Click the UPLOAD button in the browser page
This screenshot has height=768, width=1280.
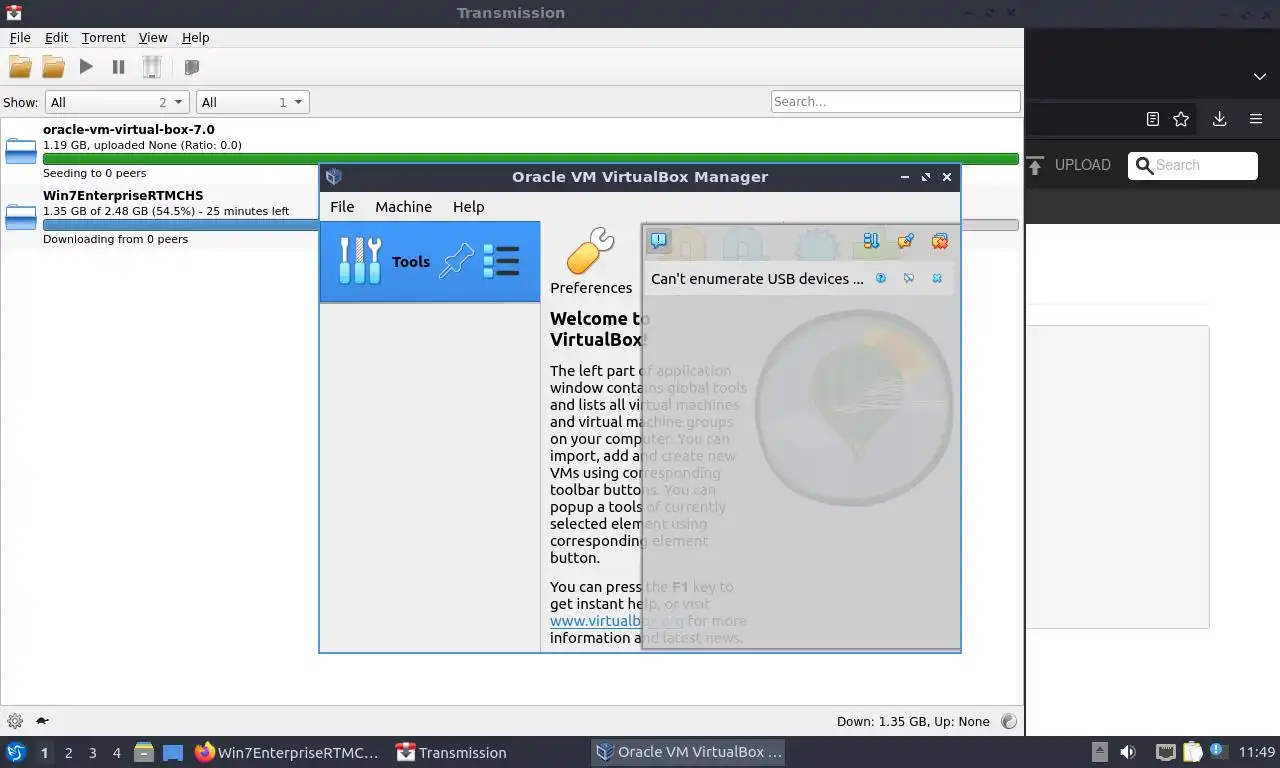tap(1069, 165)
